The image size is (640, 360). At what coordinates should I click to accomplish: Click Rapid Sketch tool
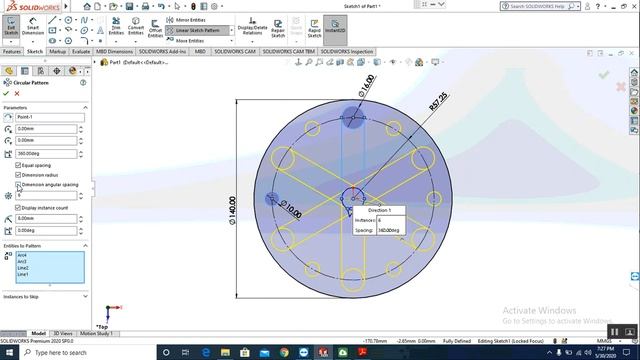coord(314,29)
